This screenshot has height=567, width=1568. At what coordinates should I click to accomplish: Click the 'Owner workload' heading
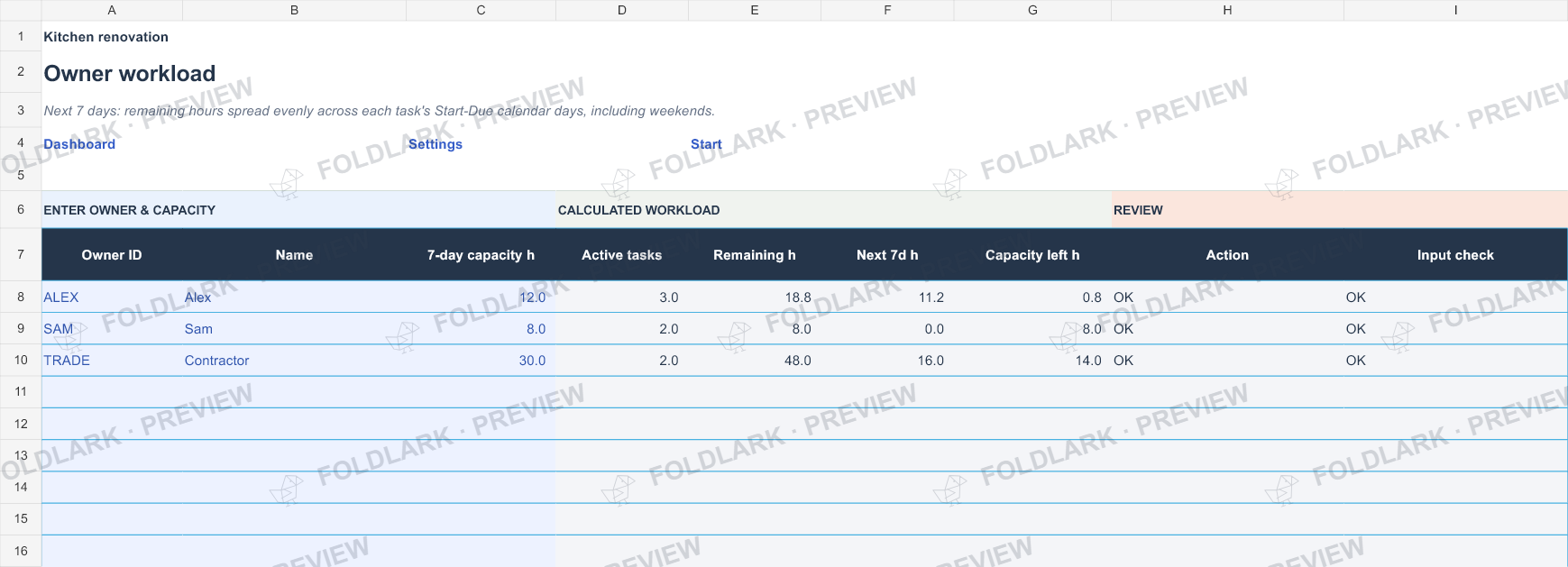point(130,73)
